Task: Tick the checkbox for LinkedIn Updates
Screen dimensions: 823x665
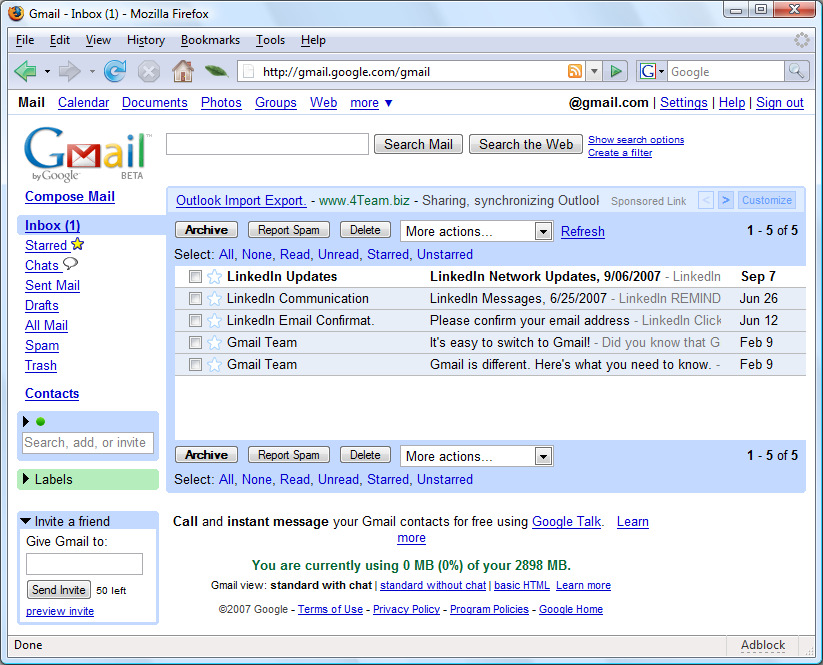Action: 195,277
